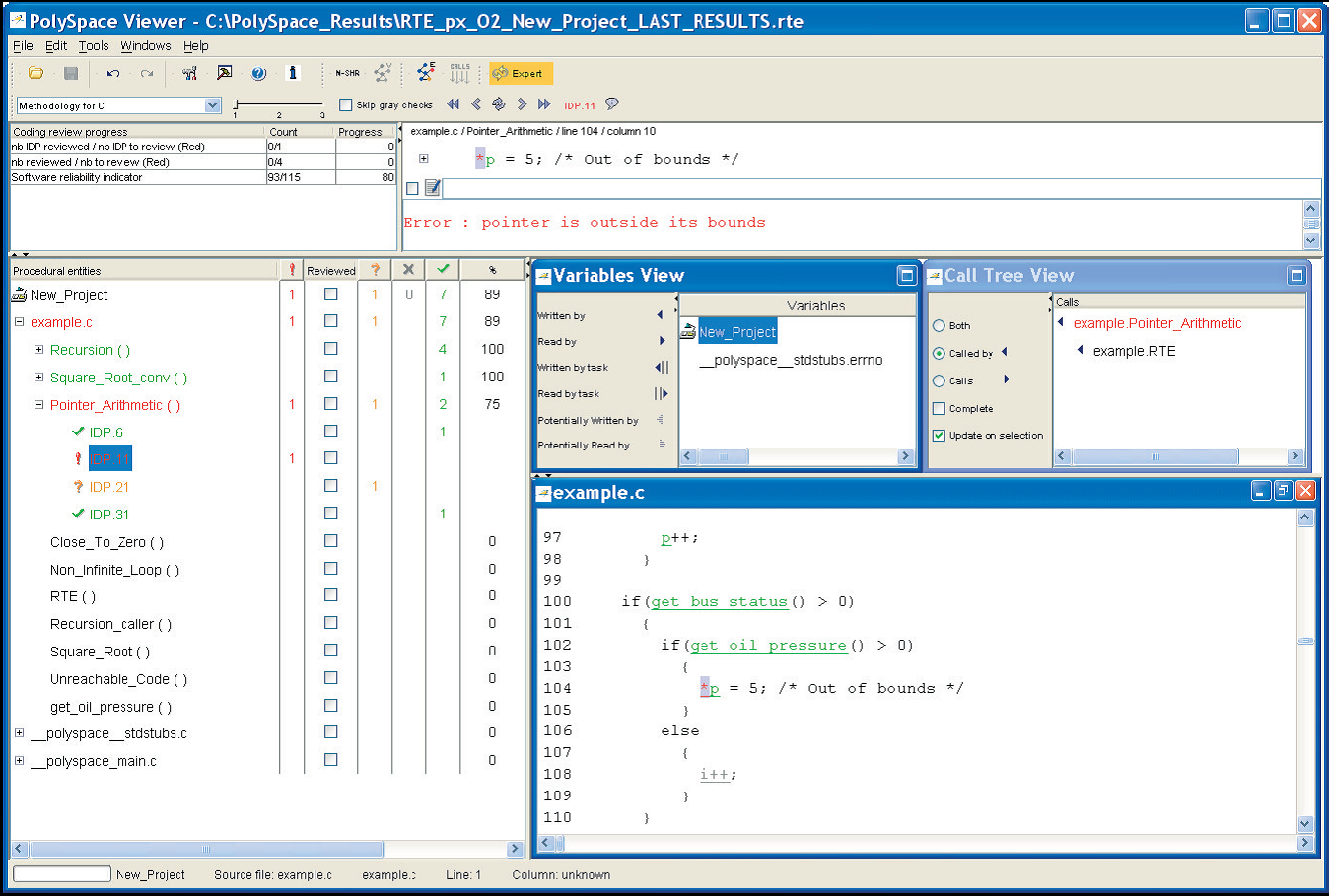This screenshot has width=1329, height=896.
Task: Click the Expert mode button
Action: tap(521, 73)
